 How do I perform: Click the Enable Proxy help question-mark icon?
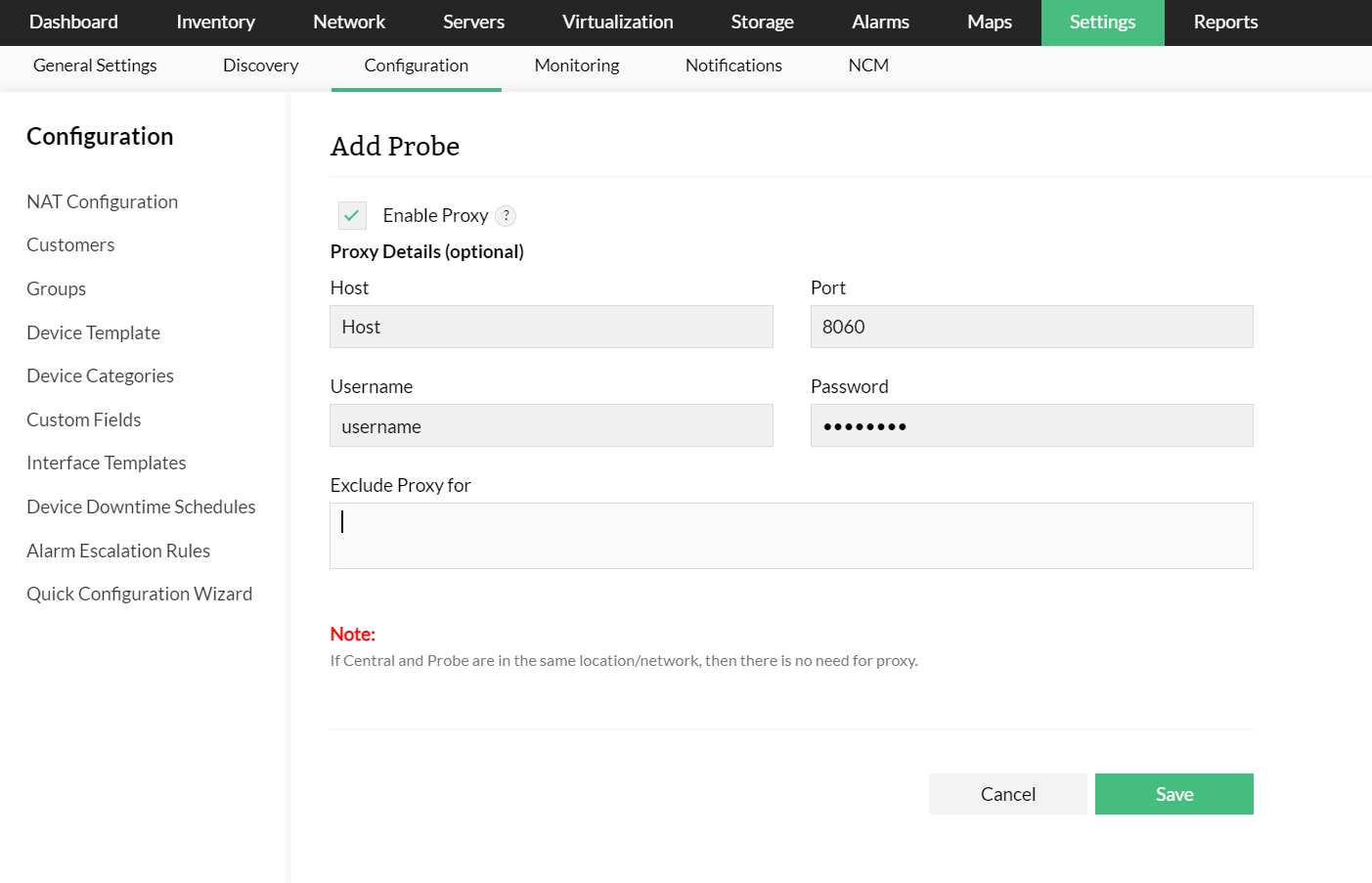(x=506, y=216)
